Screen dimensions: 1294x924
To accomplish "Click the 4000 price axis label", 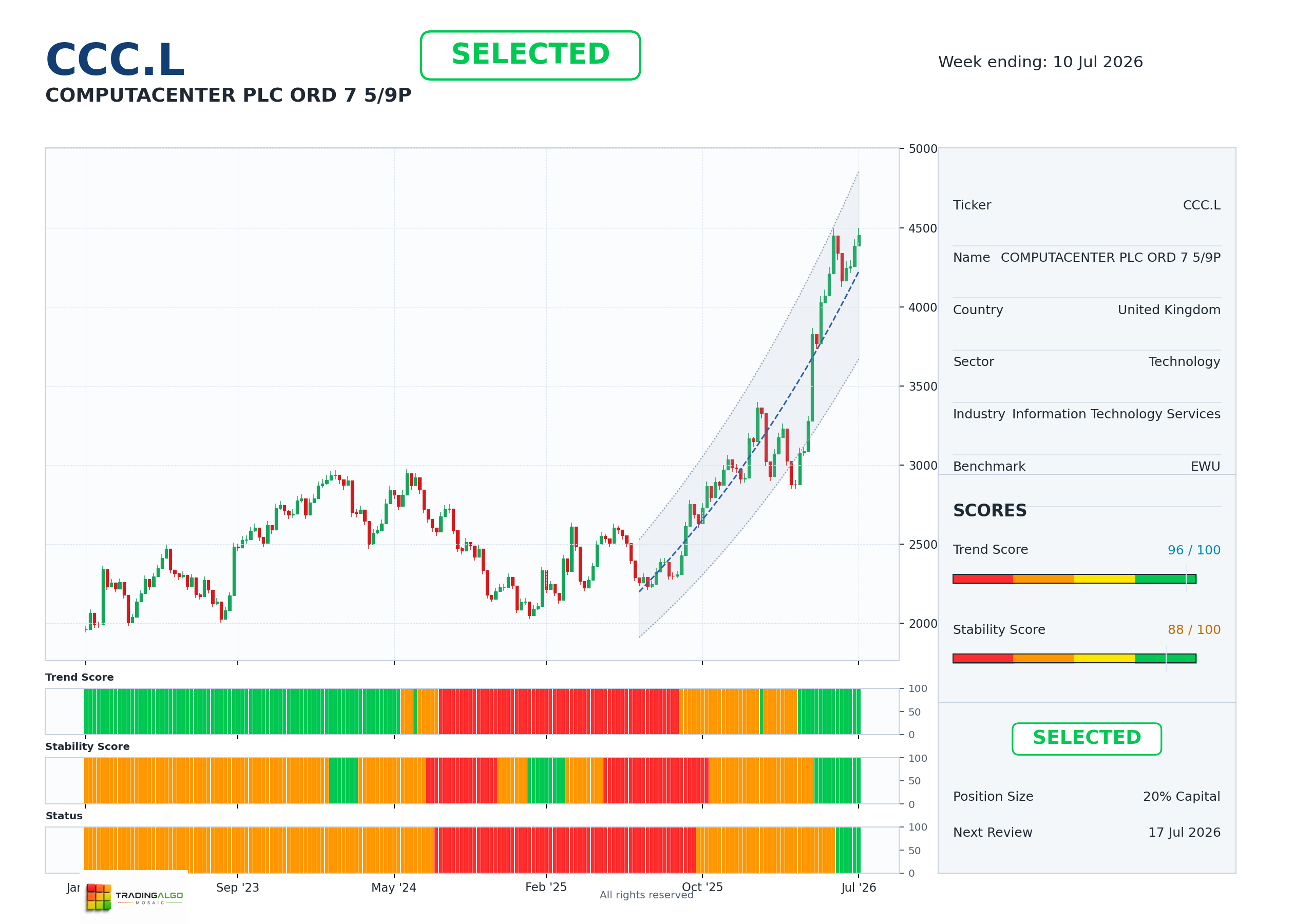I will pos(922,308).
